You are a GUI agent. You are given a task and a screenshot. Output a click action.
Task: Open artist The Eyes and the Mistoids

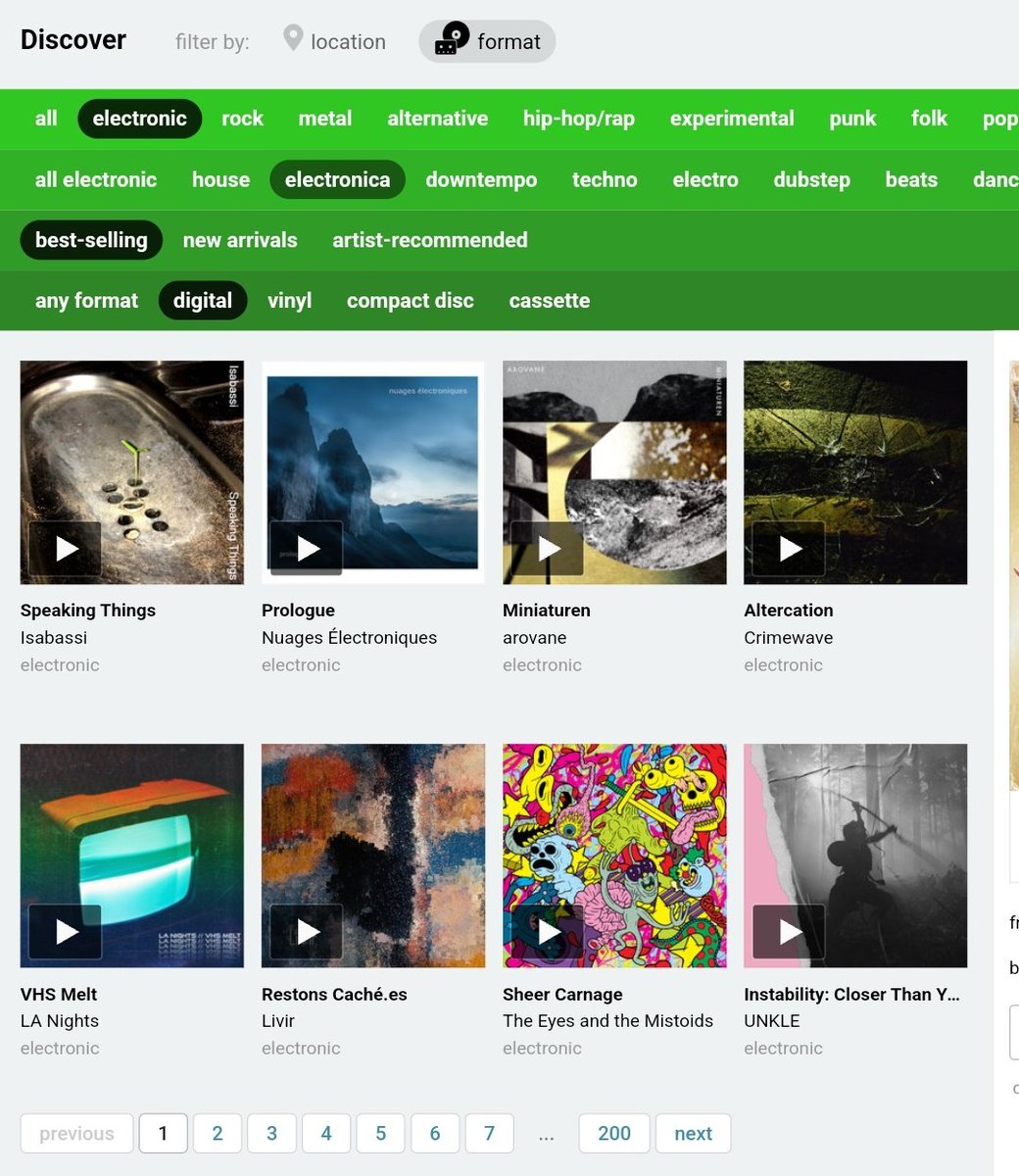point(607,1021)
